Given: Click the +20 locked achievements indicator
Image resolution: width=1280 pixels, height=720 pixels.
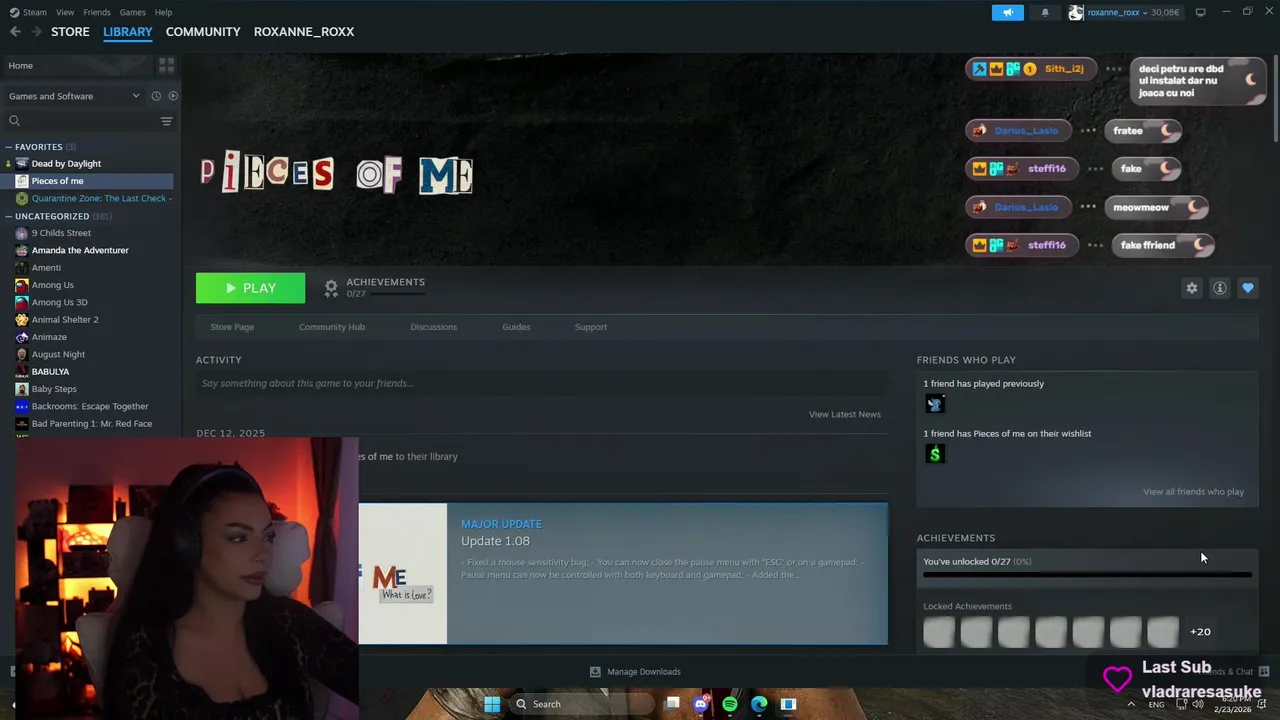Looking at the screenshot, I should point(1200,632).
